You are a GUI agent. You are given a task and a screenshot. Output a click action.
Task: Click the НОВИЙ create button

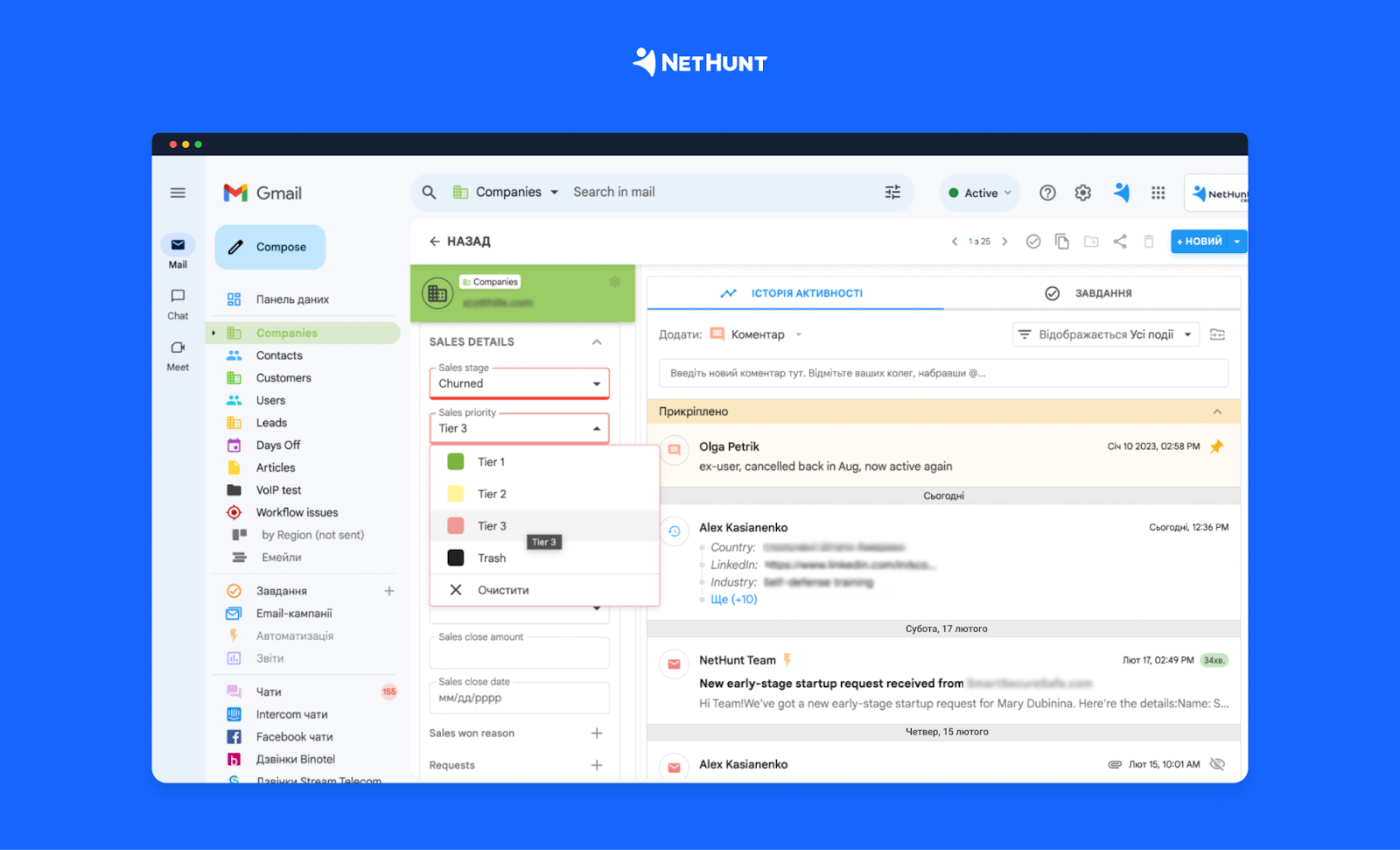(x=1200, y=242)
